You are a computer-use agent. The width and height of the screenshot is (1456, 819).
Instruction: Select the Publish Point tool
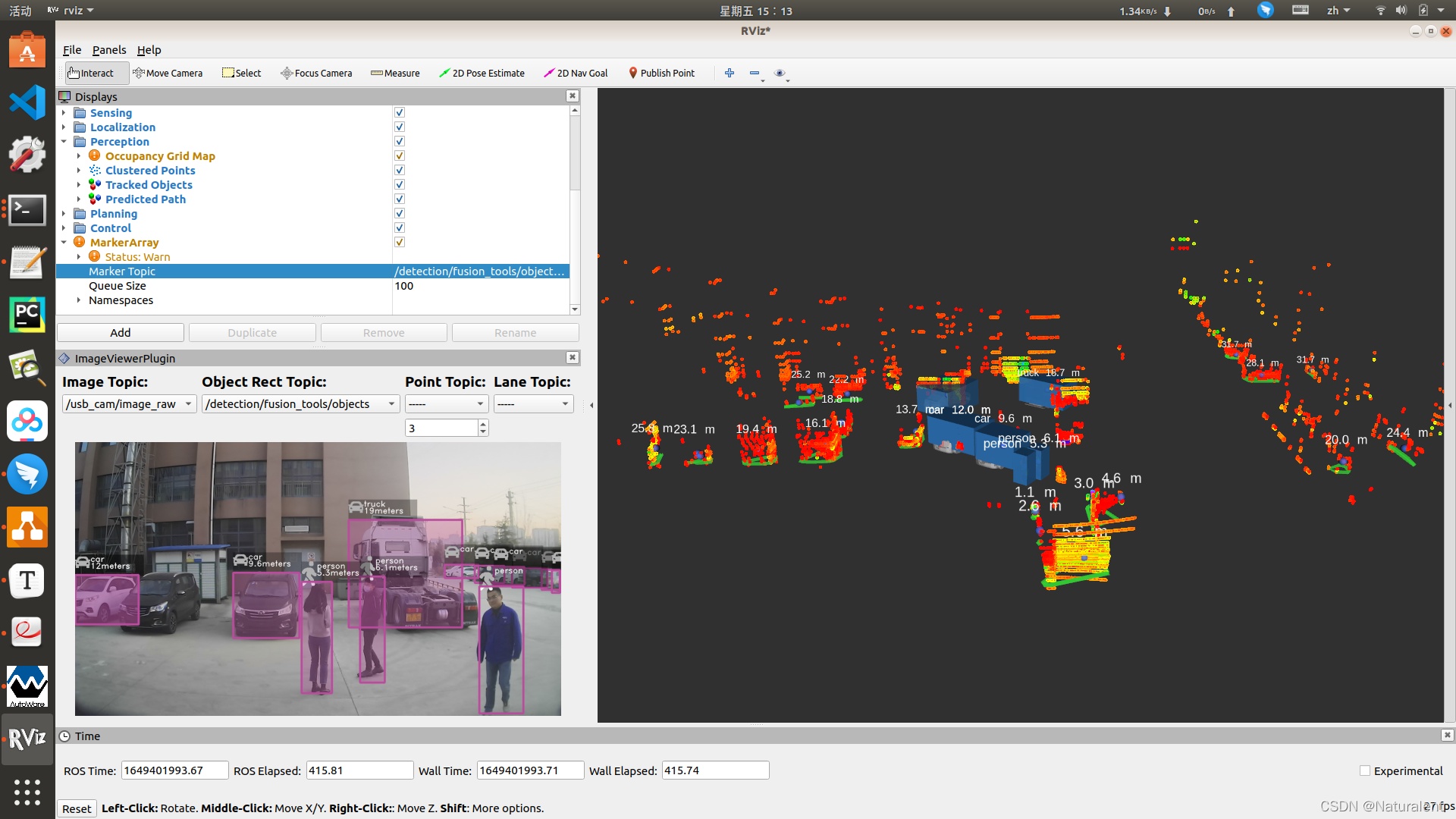pyautogui.click(x=661, y=73)
